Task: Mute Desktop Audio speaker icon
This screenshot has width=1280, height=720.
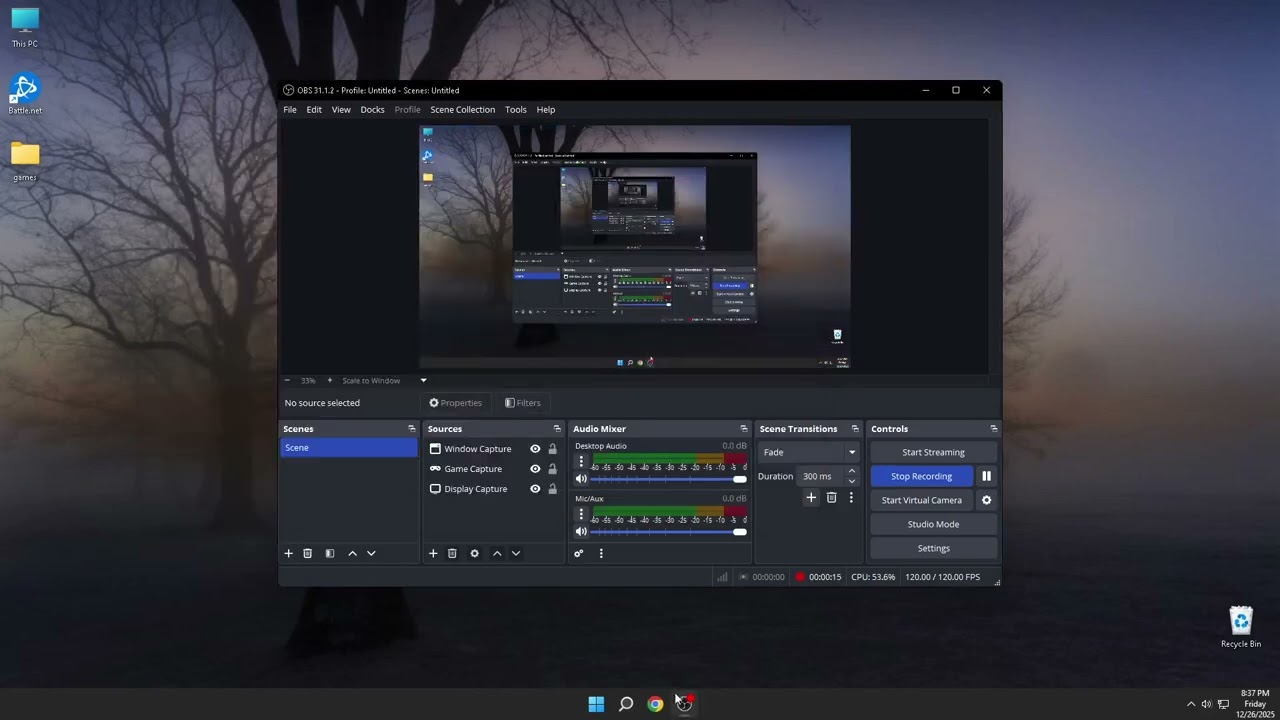Action: tap(581, 479)
